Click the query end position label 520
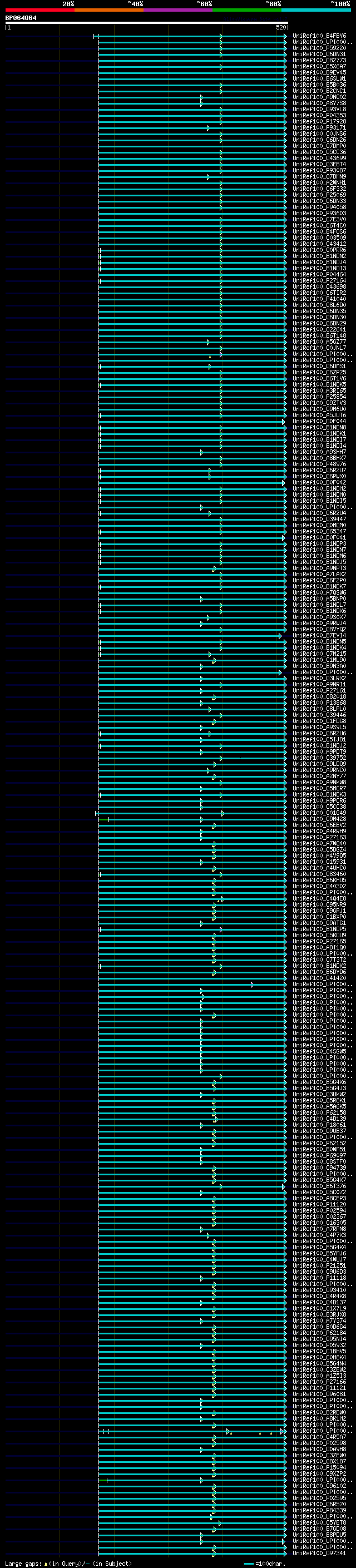The height and width of the screenshot is (1568, 356). click(280, 27)
